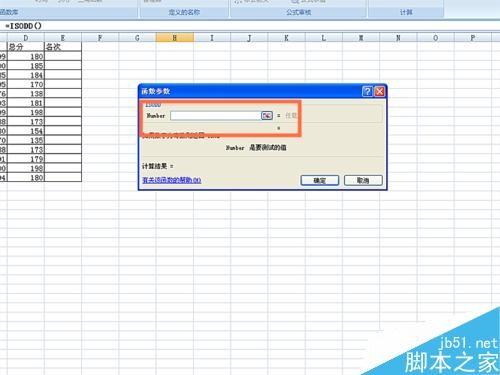Click the 计算结果 label in the dialog
The image size is (500, 375).
click(155, 166)
